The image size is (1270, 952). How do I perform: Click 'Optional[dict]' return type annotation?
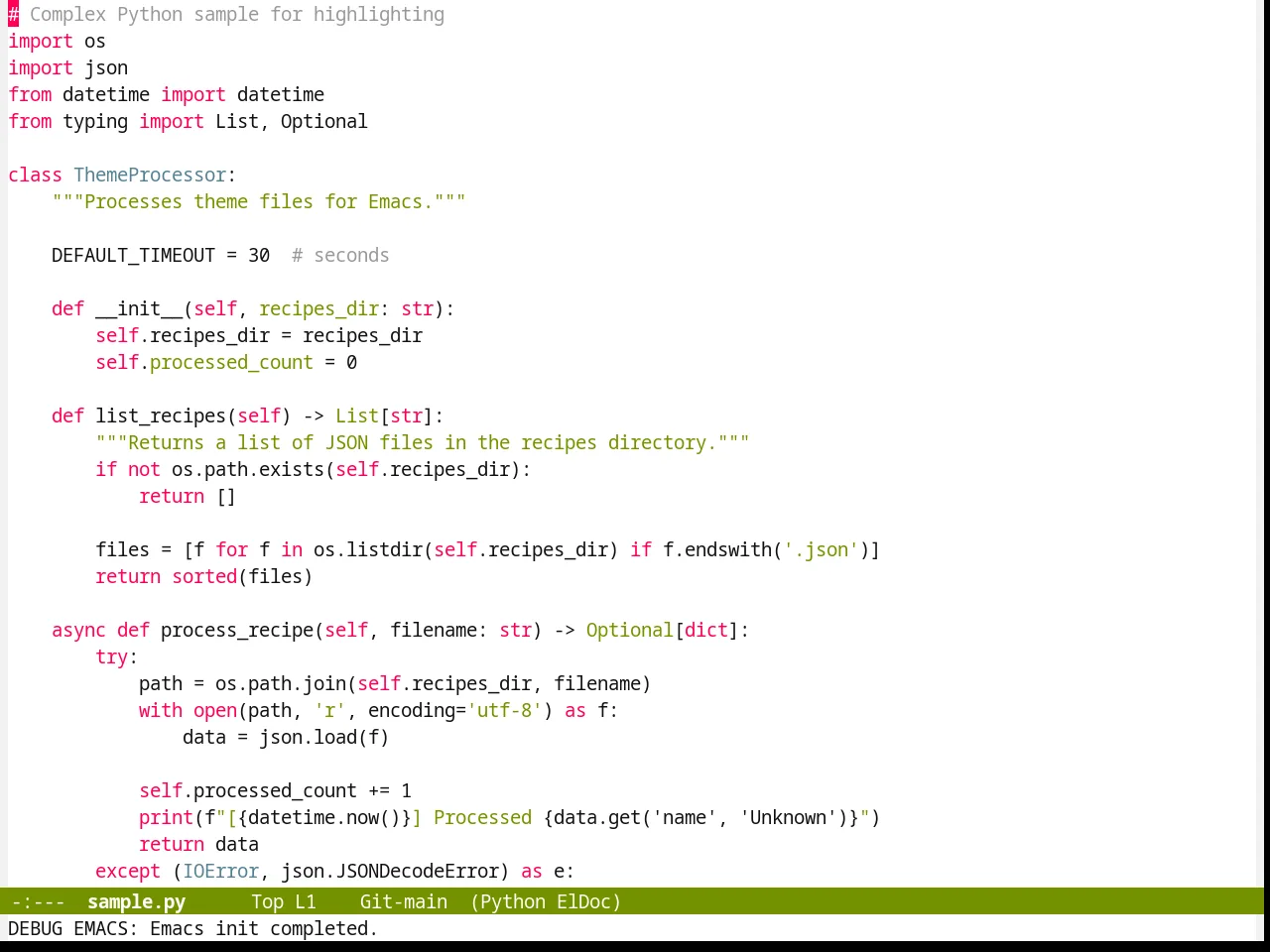pos(663,630)
